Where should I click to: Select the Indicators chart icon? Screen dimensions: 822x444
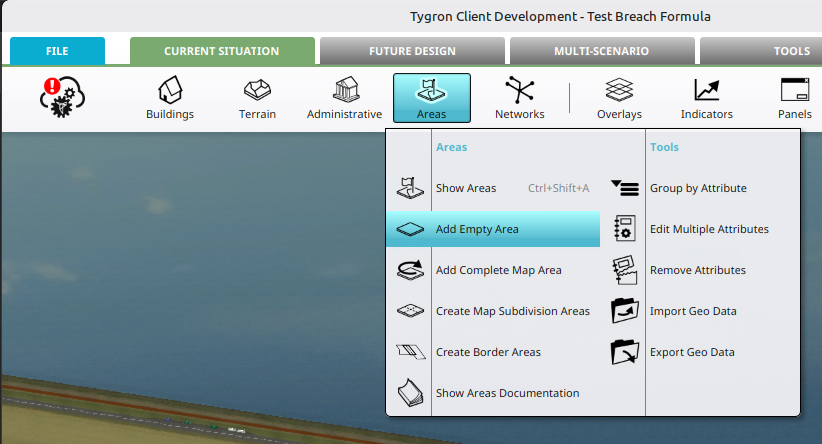[707, 91]
